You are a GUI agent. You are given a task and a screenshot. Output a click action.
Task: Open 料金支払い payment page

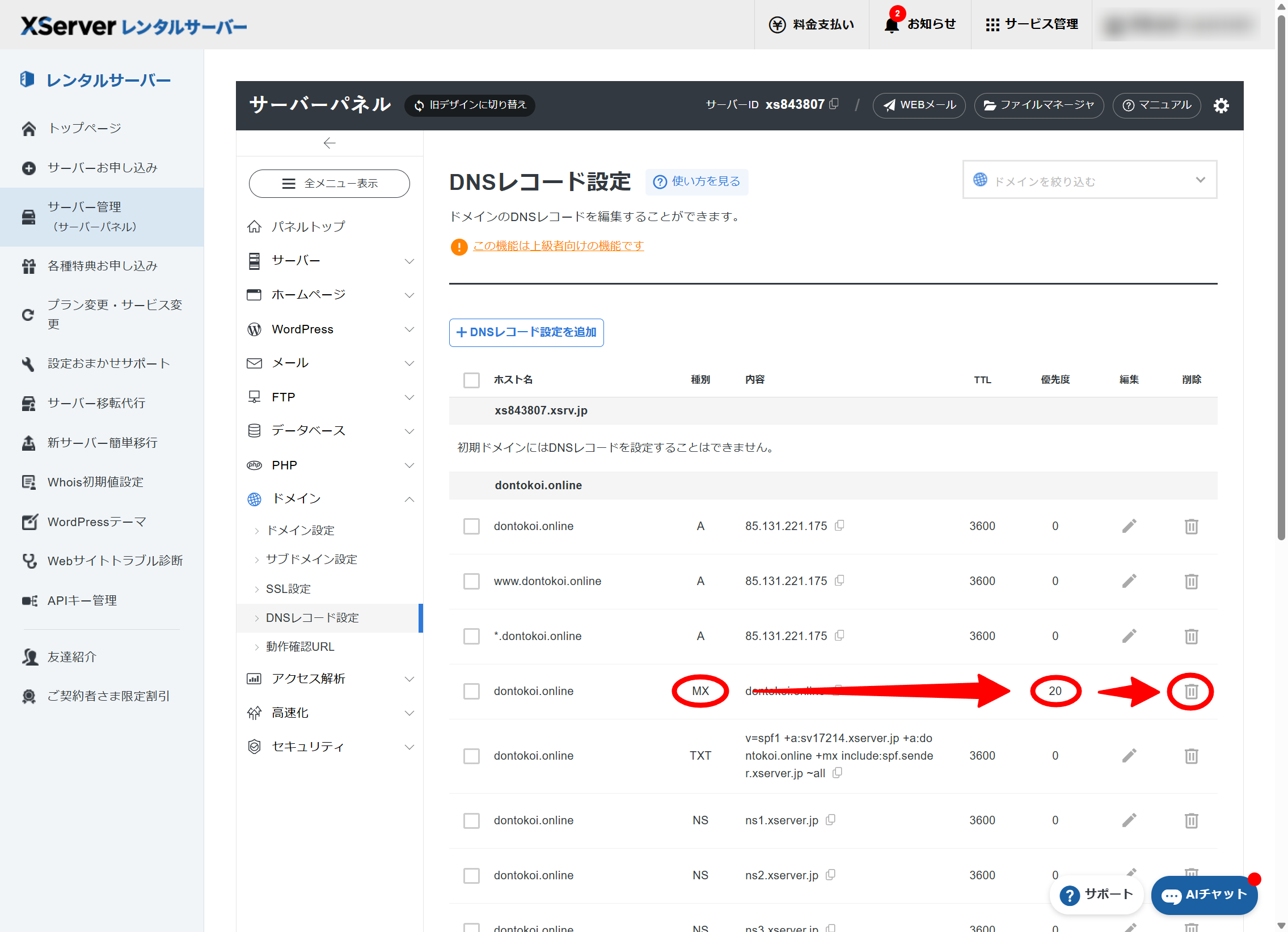click(x=811, y=24)
